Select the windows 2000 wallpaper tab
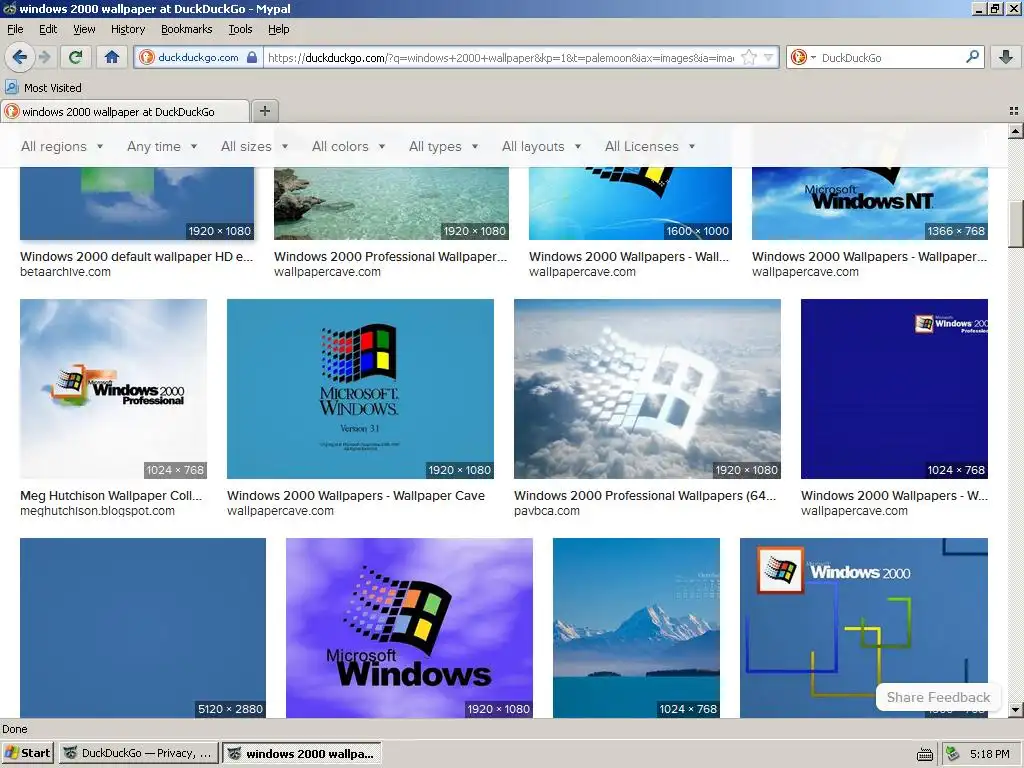1024x768 pixels. (x=125, y=112)
